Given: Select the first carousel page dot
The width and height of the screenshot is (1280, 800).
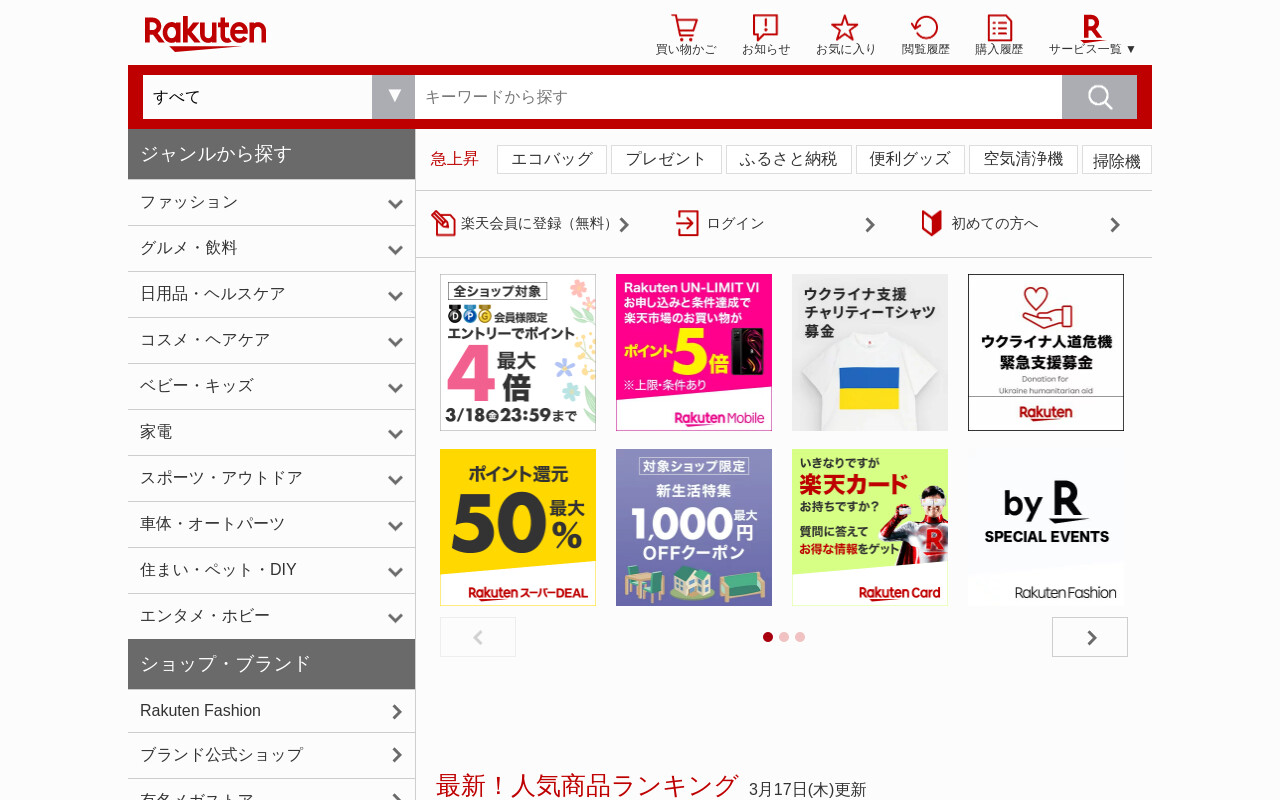Looking at the screenshot, I should 768,637.
